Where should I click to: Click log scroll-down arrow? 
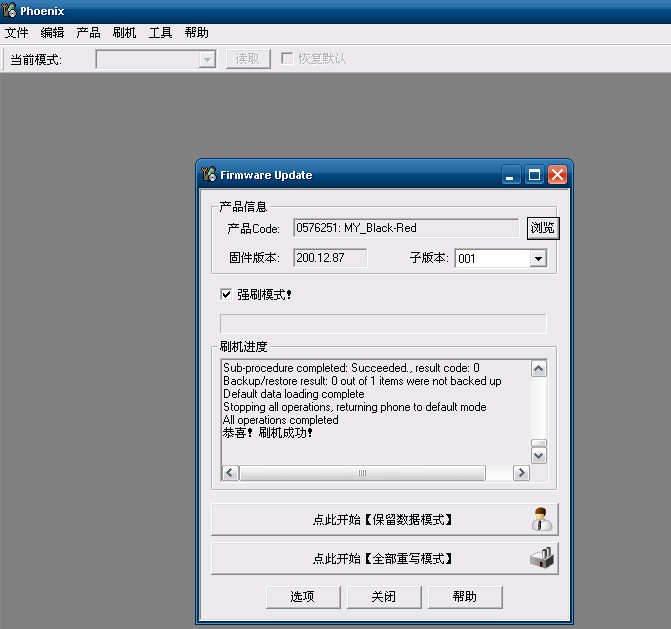539,456
